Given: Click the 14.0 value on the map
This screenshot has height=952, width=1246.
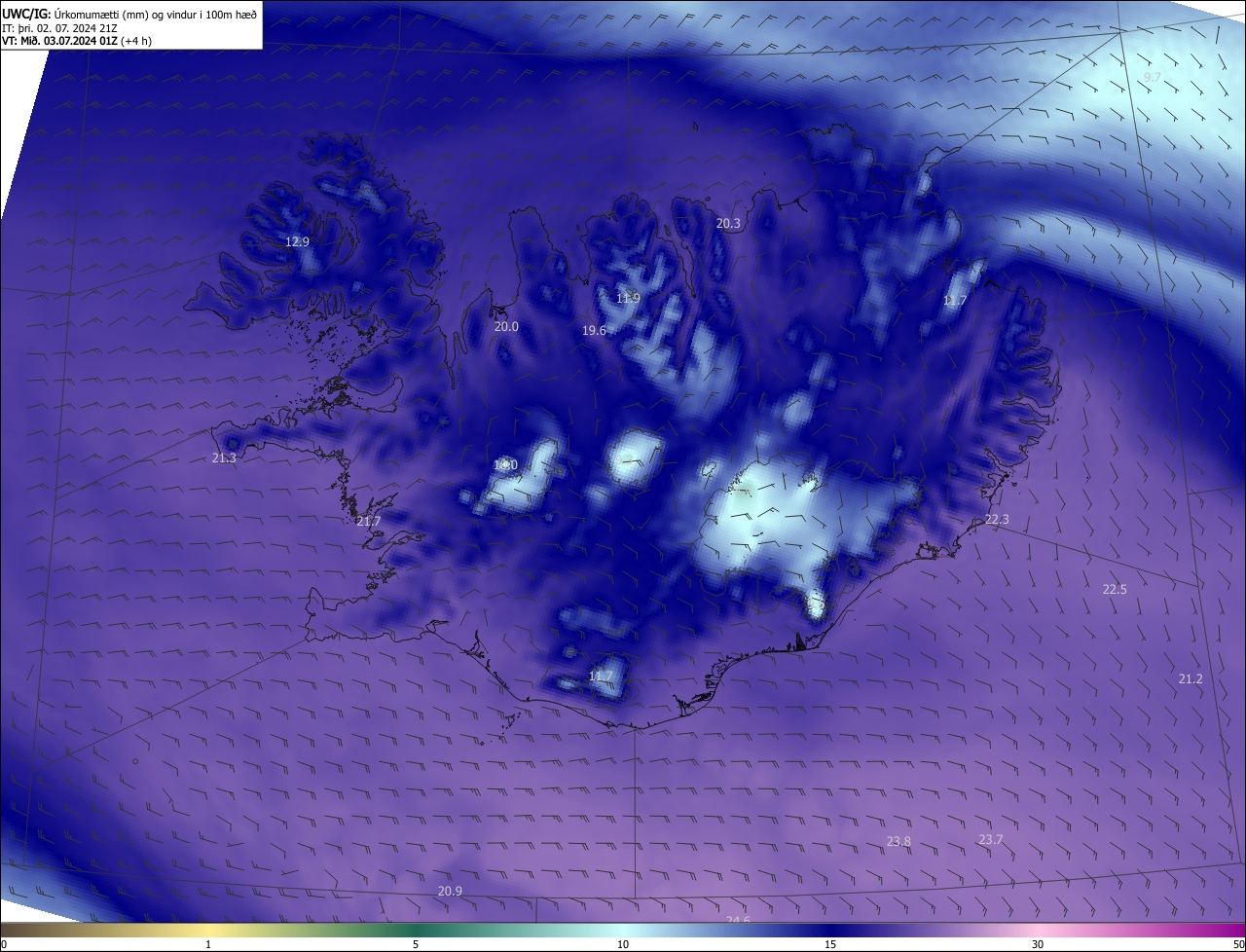Looking at the screenshot, I should point(505,465).
